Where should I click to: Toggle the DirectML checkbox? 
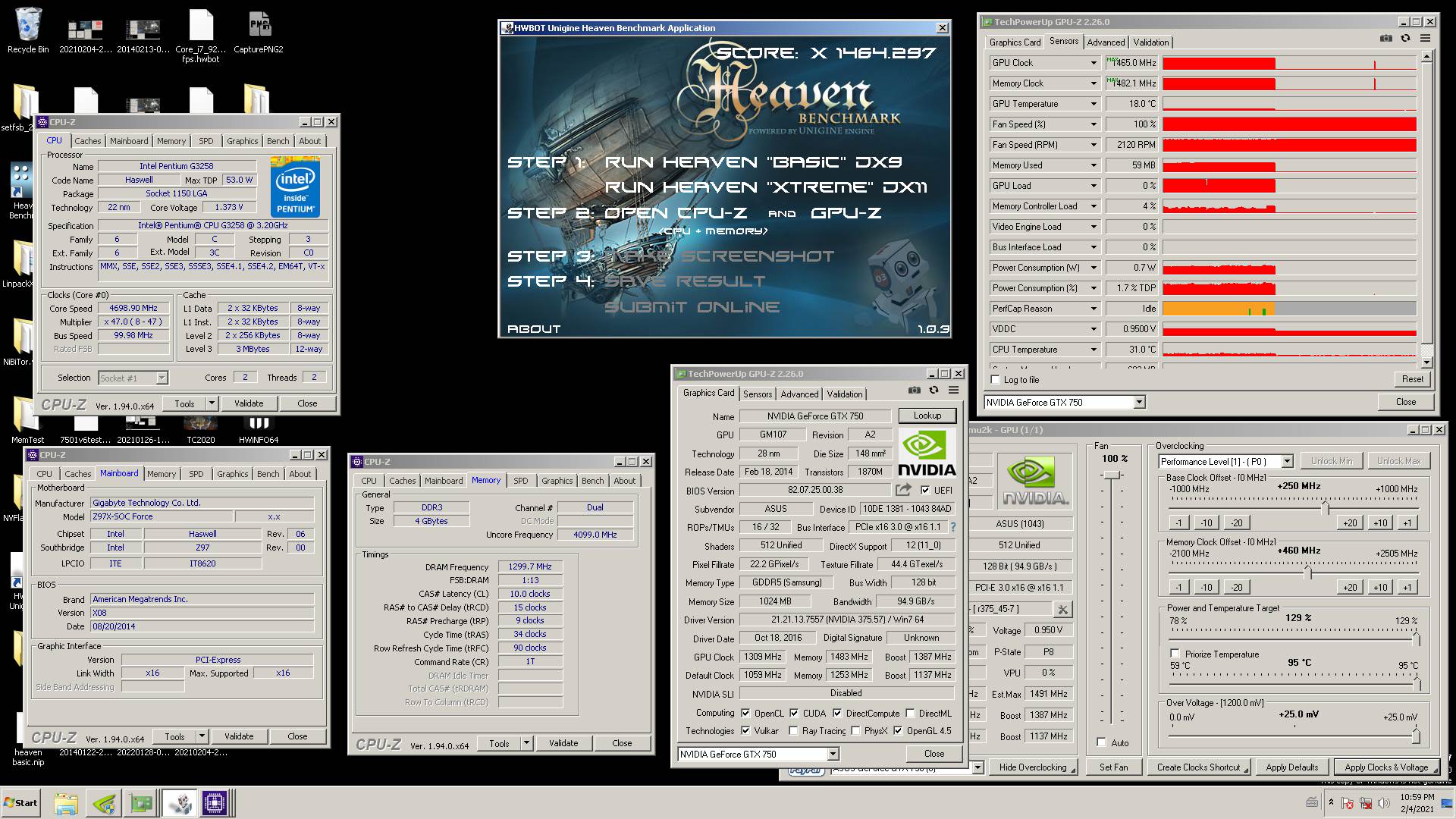pos(909,713)
